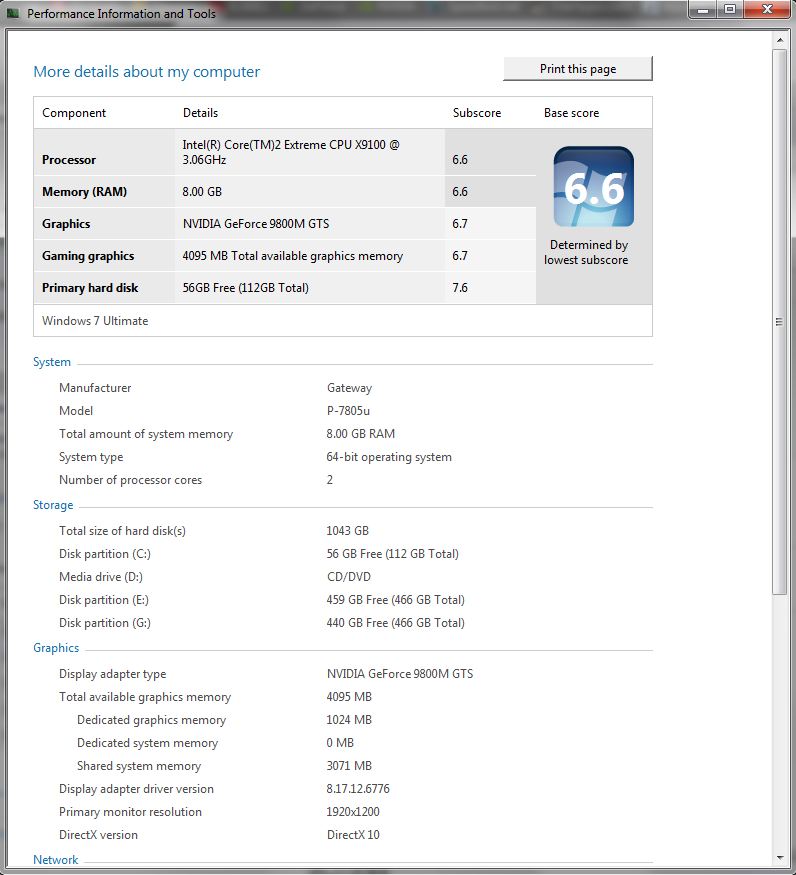Click the Base score column header
This screenshot has width=796, height=875.
[x=571, y=113]
